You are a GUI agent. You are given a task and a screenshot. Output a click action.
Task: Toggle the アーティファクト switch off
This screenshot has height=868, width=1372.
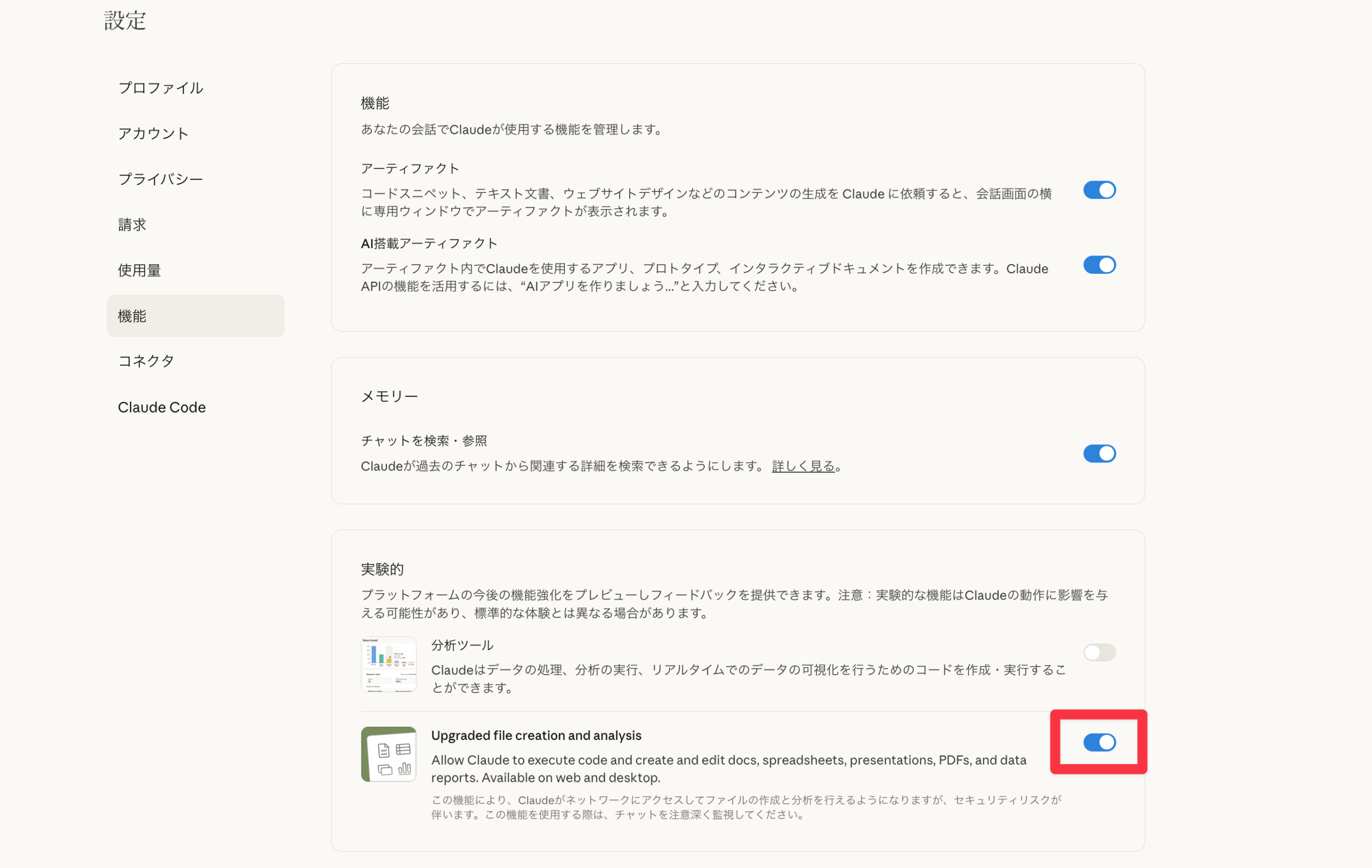click(x=1099, y=190)
